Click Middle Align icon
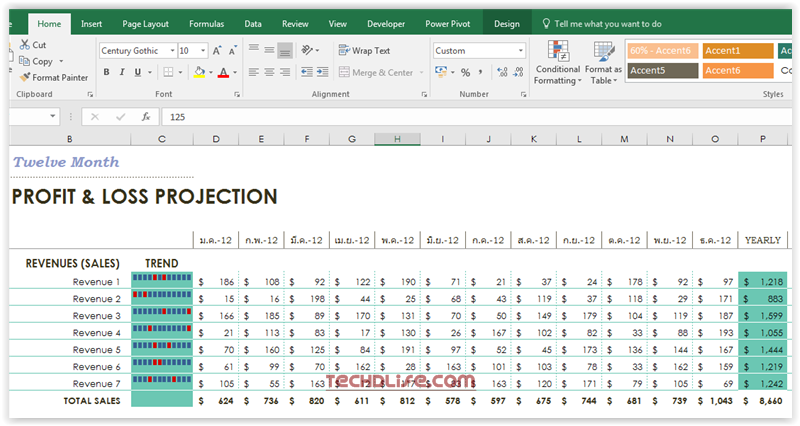800x426 pixels. click(x=269, y=50)
